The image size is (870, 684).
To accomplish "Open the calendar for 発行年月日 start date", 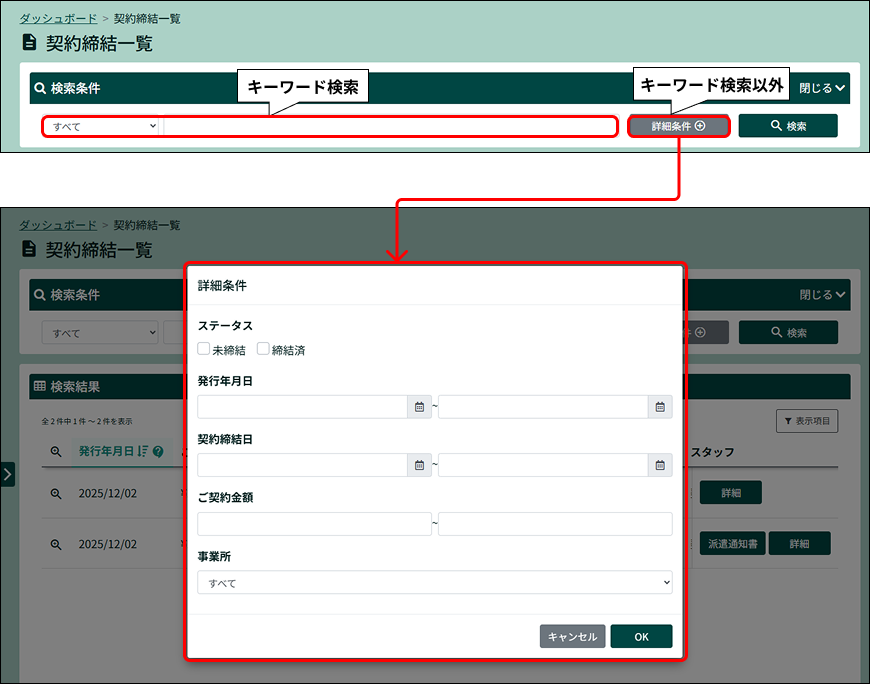I will 419,407.
